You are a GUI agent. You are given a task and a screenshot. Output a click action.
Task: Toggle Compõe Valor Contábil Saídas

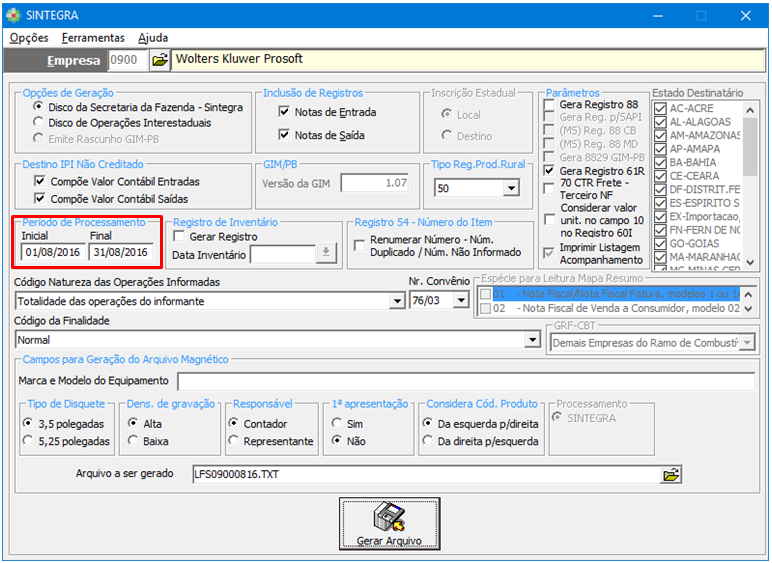pos(40,198)
